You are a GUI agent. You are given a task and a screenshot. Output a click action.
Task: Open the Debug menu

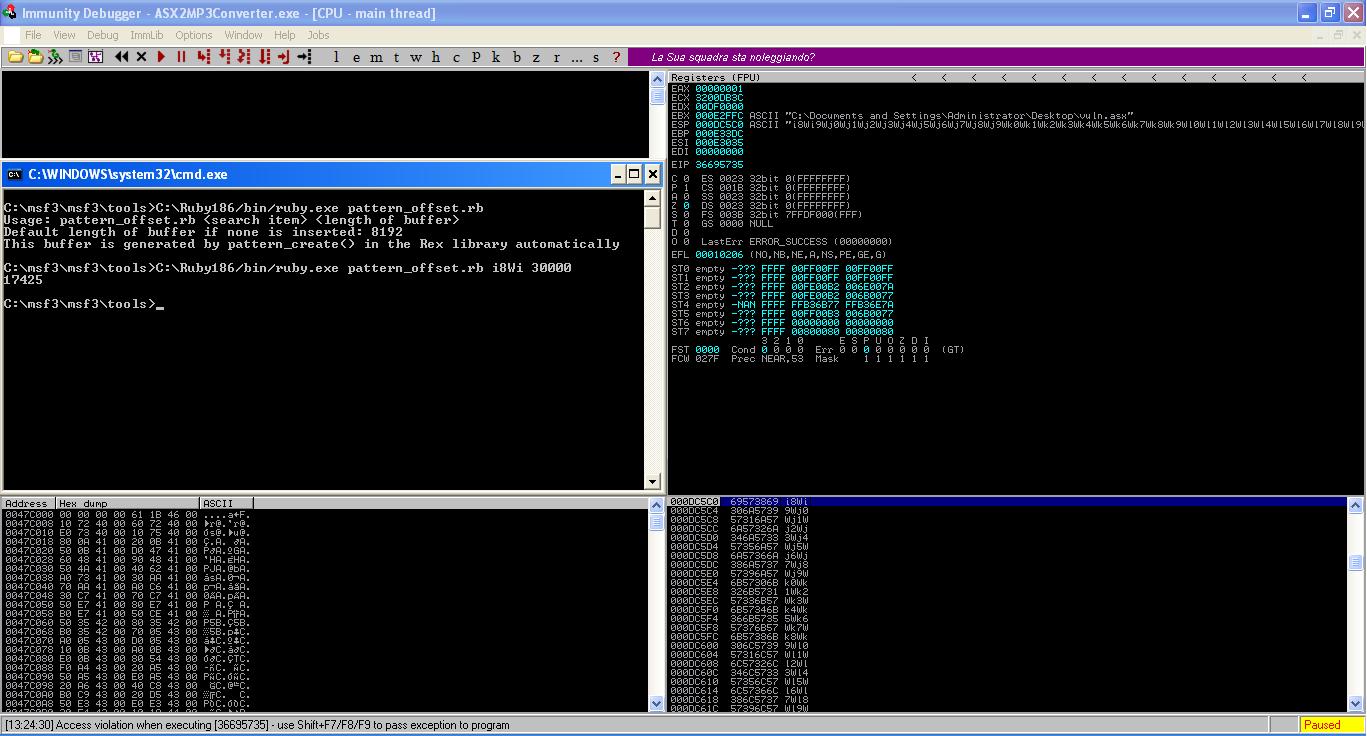[x=102, y=35]
